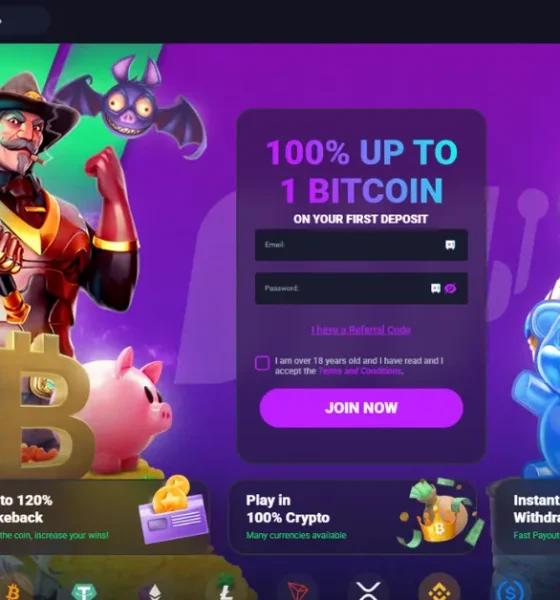
Task: Toggle password visibility eye icon
Action: 451,288
